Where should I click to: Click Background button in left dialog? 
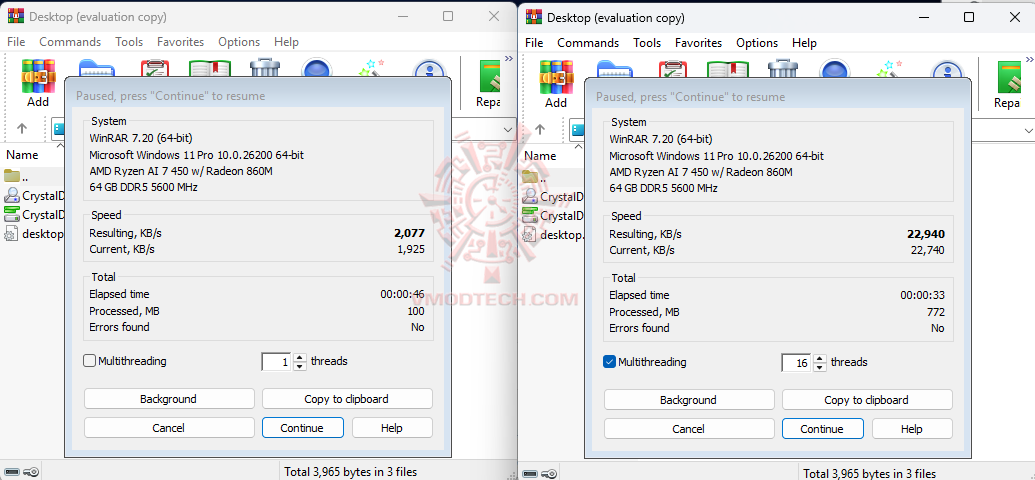[x=169, y=399]
